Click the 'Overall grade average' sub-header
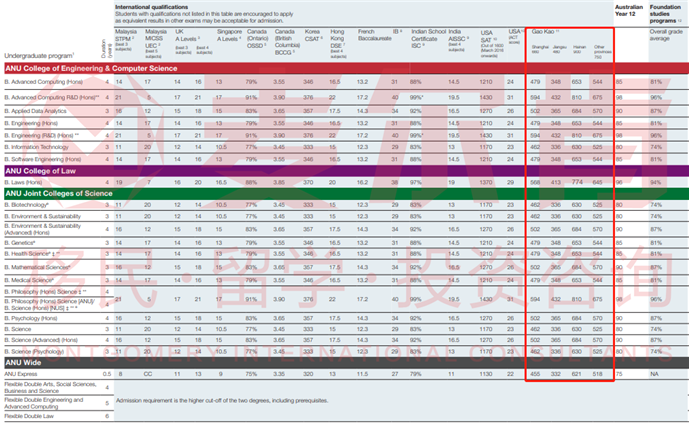 666,35
